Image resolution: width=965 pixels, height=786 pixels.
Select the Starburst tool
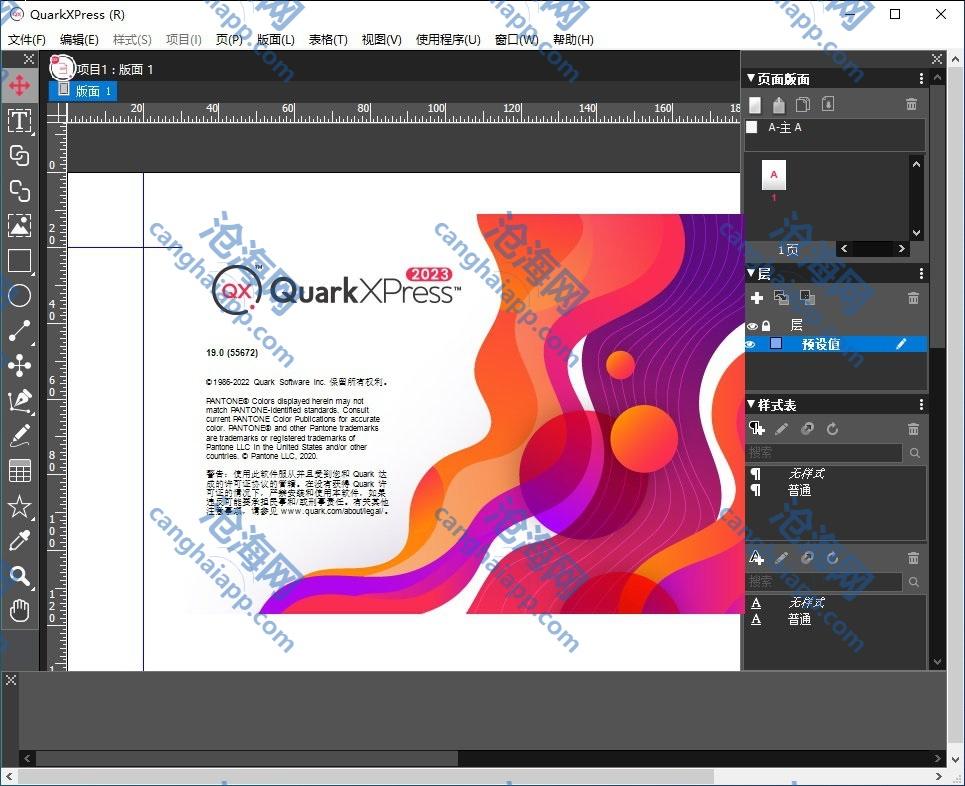pos(19,506)
